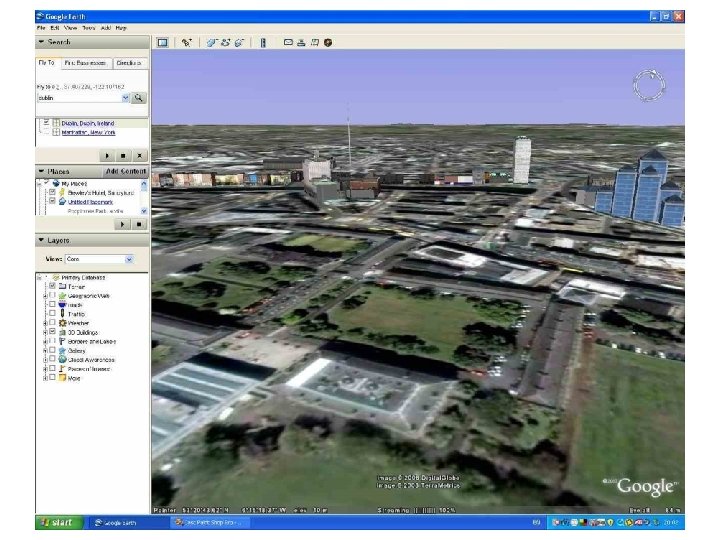The height and width of the screenshot is (540, 720).
Task: Expand the Geographic Web layer
Action: [45, 296]
